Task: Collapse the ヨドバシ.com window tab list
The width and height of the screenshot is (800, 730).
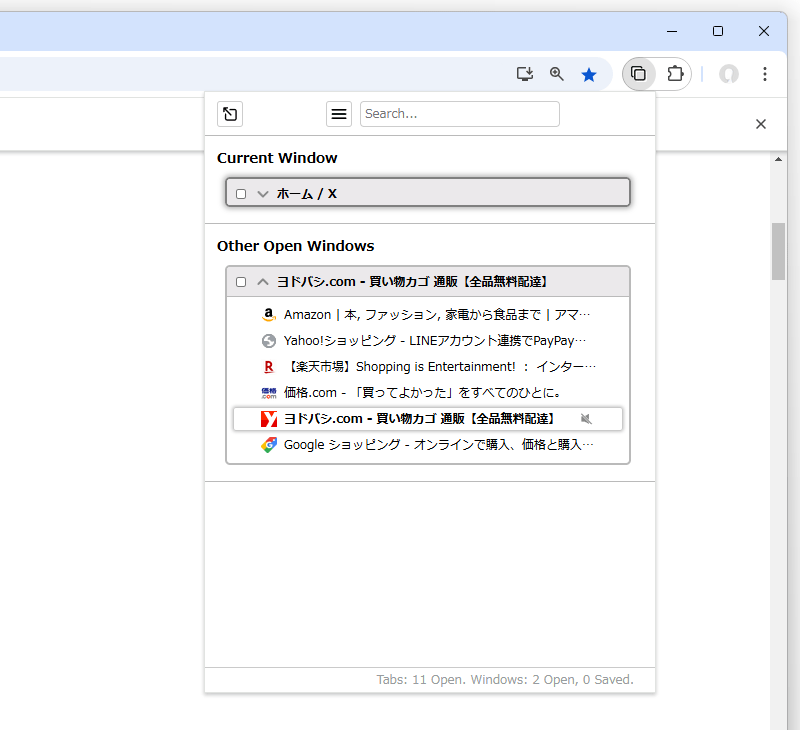Action: pyautogui.click(x=263, y=282)
